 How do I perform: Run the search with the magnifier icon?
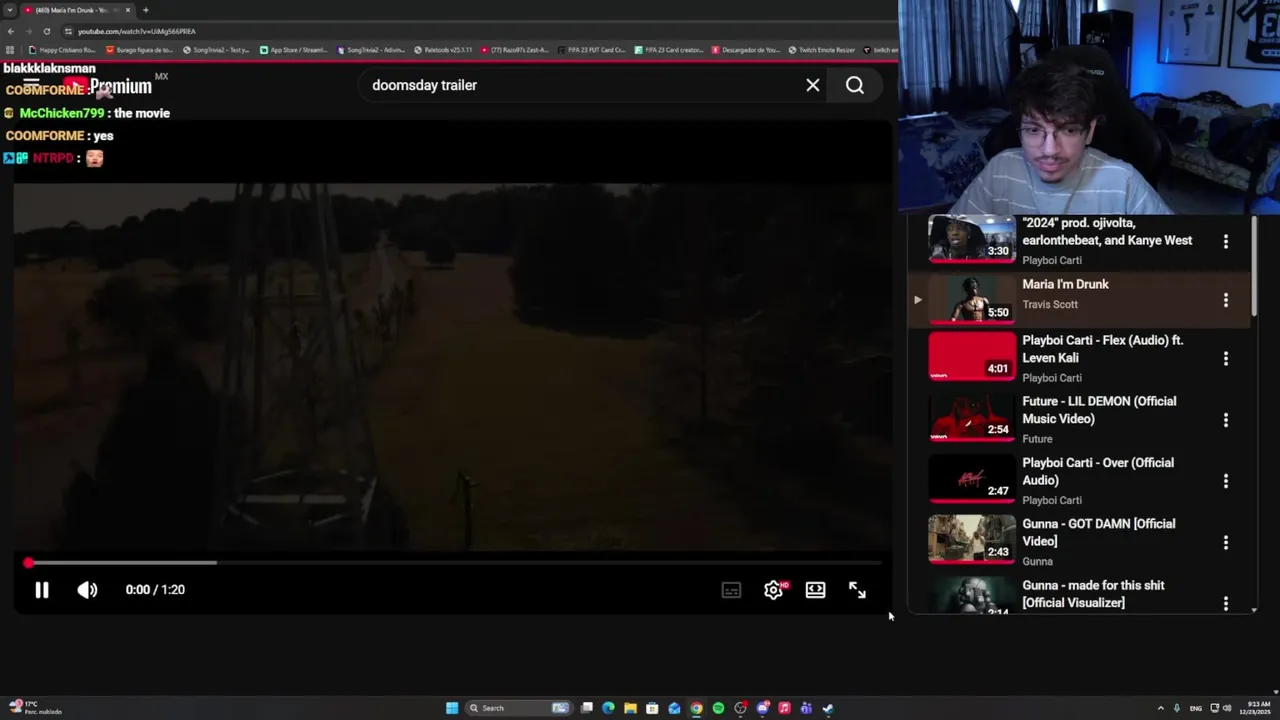pyautogui.click(x=855, y=85)
